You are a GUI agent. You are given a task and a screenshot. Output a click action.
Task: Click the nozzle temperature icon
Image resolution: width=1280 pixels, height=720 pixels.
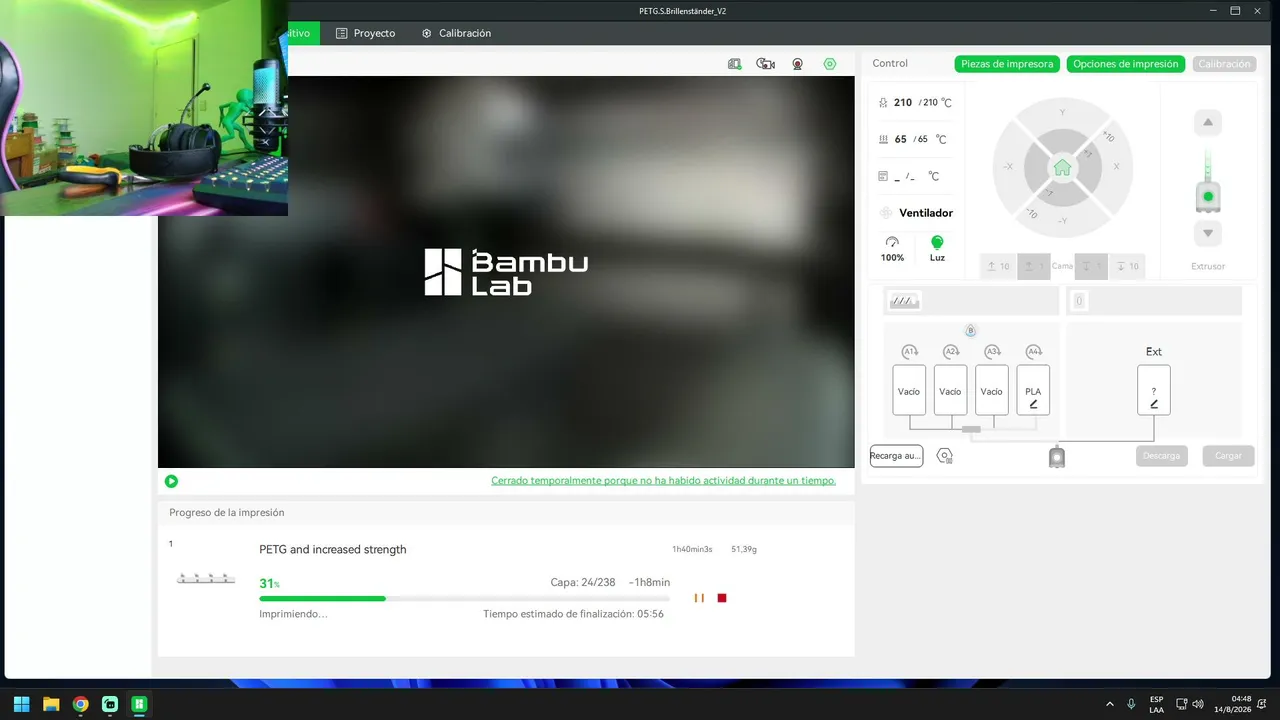click(883, 103)
